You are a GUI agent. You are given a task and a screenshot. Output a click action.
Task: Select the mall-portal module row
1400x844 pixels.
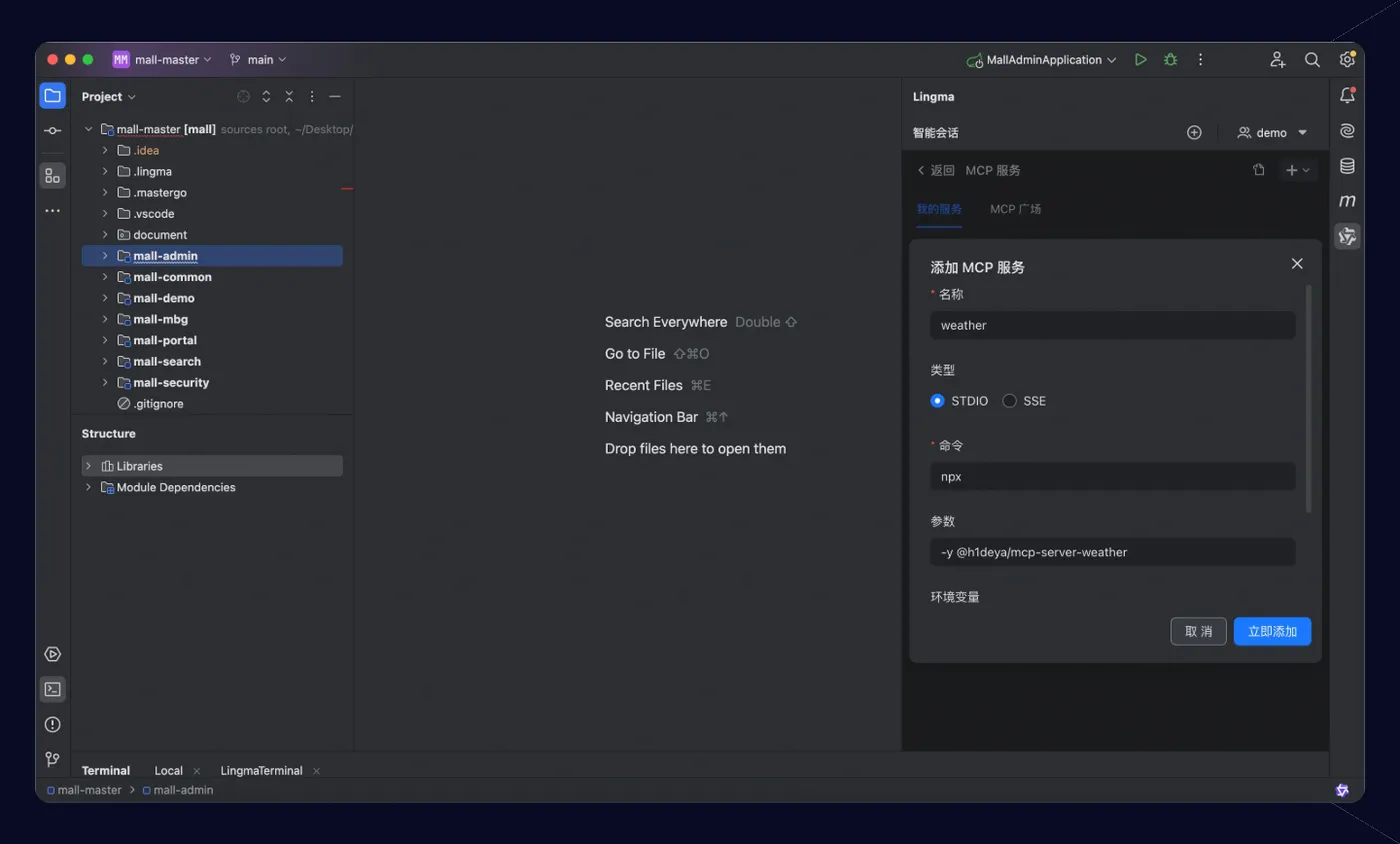click(212, 340)
